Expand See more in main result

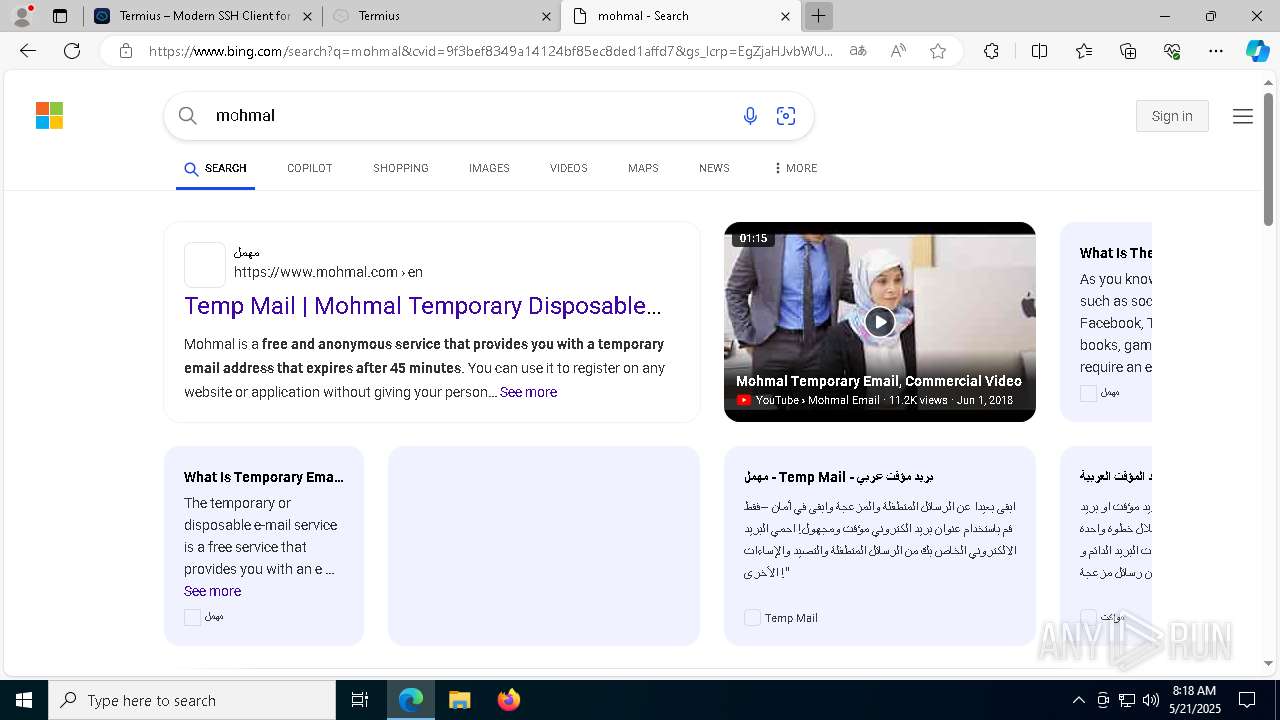[x=528, y=392]
